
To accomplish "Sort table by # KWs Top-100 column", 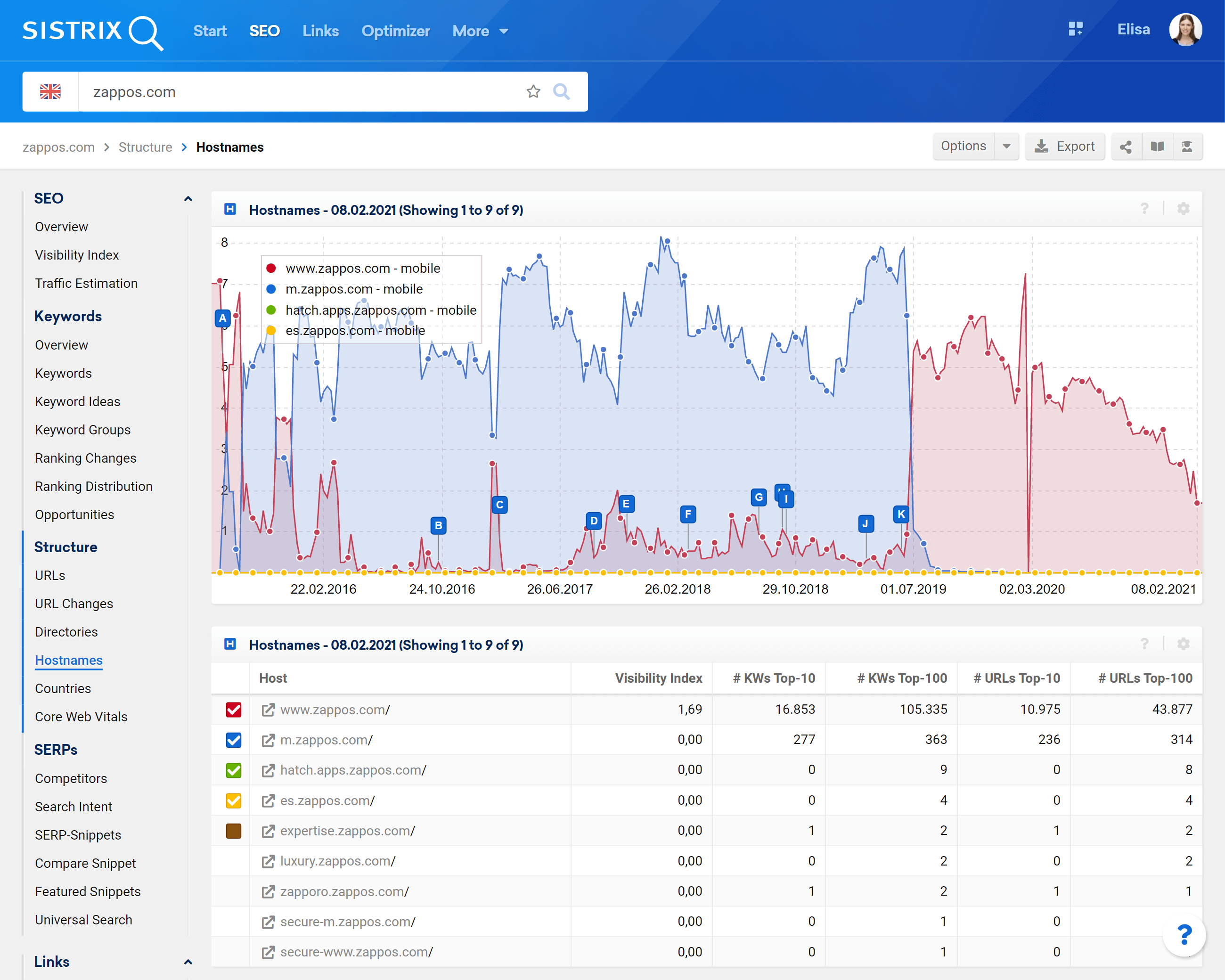I will [902, 678].
